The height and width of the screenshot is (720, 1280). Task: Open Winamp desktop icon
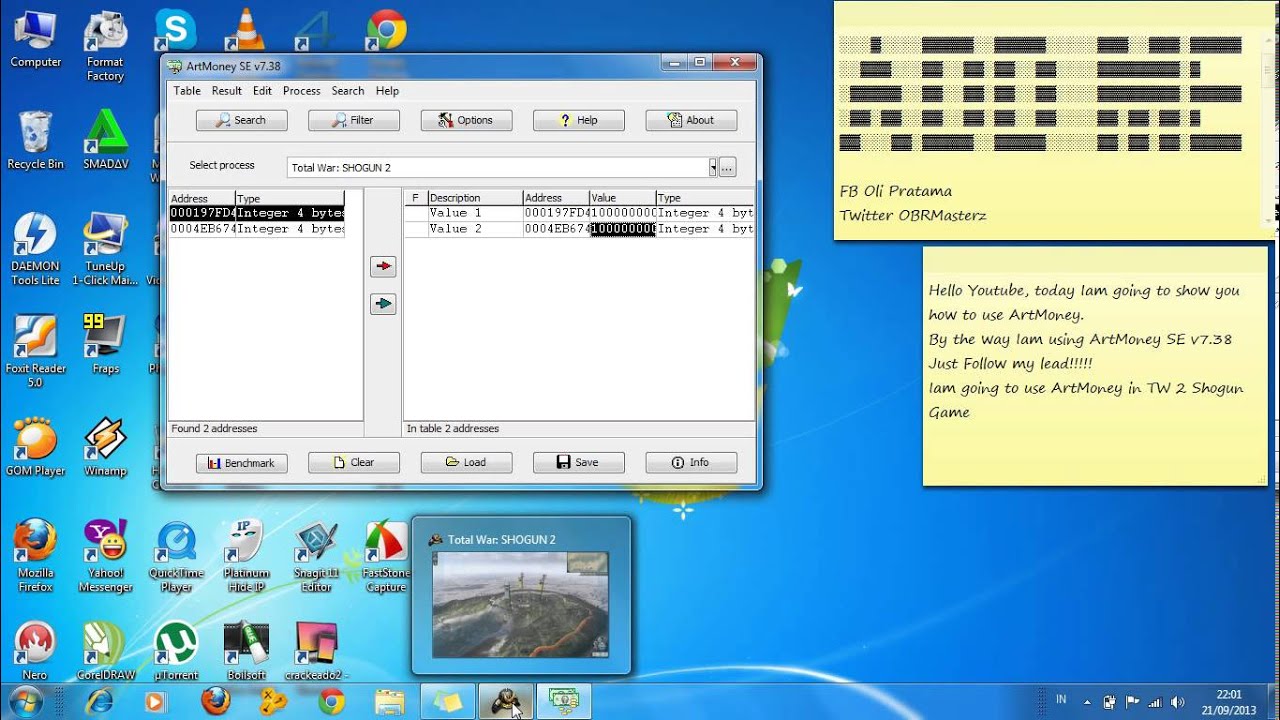(105, 446)
